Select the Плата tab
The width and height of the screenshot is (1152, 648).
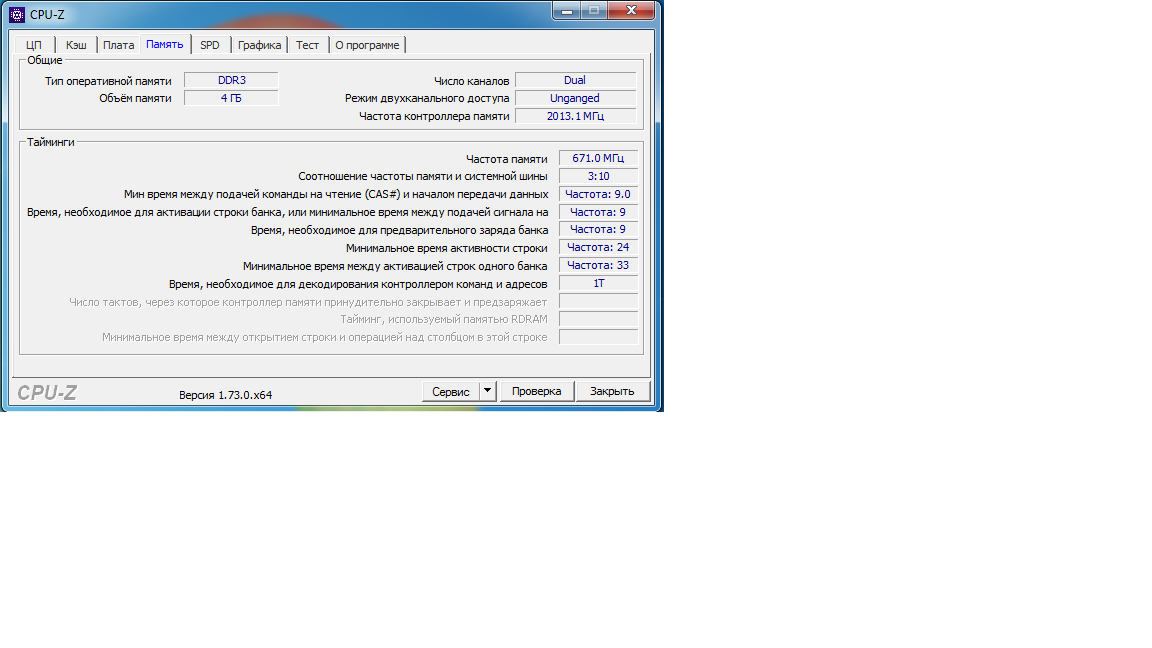(x=118, y=45)
